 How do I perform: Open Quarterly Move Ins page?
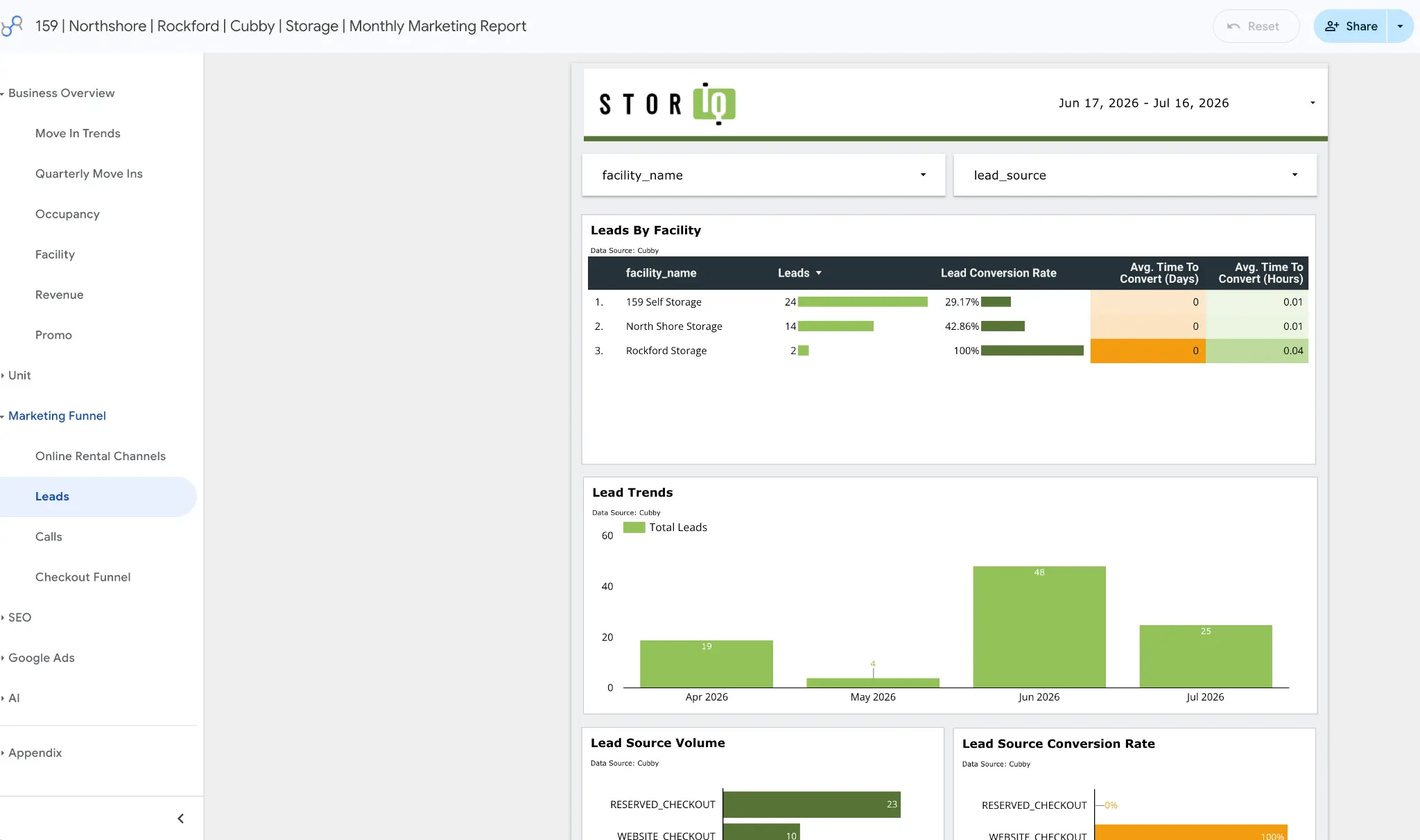pyautogui.click(x=89, y=173)
